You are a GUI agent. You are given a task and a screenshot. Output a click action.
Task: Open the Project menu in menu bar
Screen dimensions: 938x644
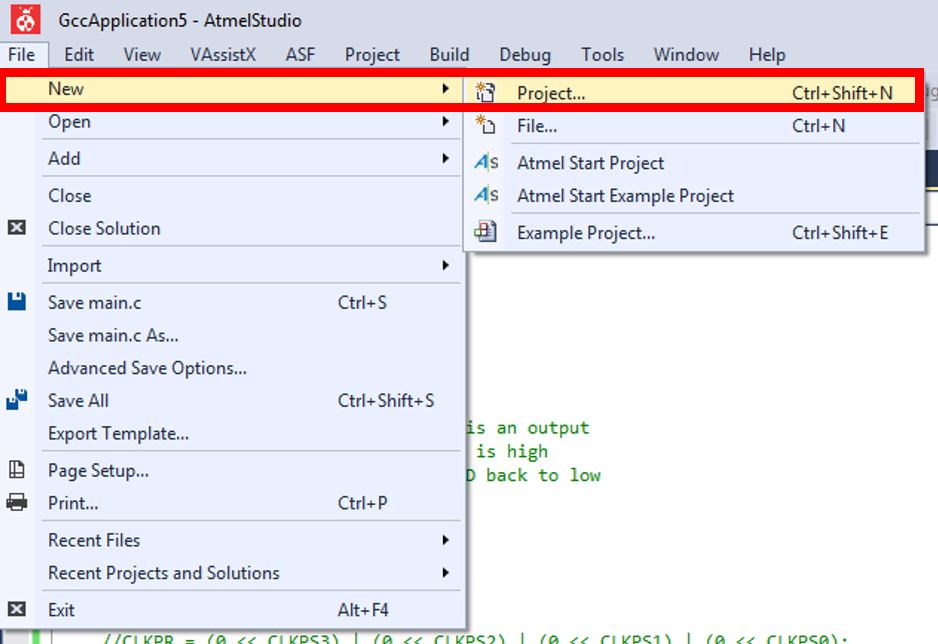(x=372, y=54)
